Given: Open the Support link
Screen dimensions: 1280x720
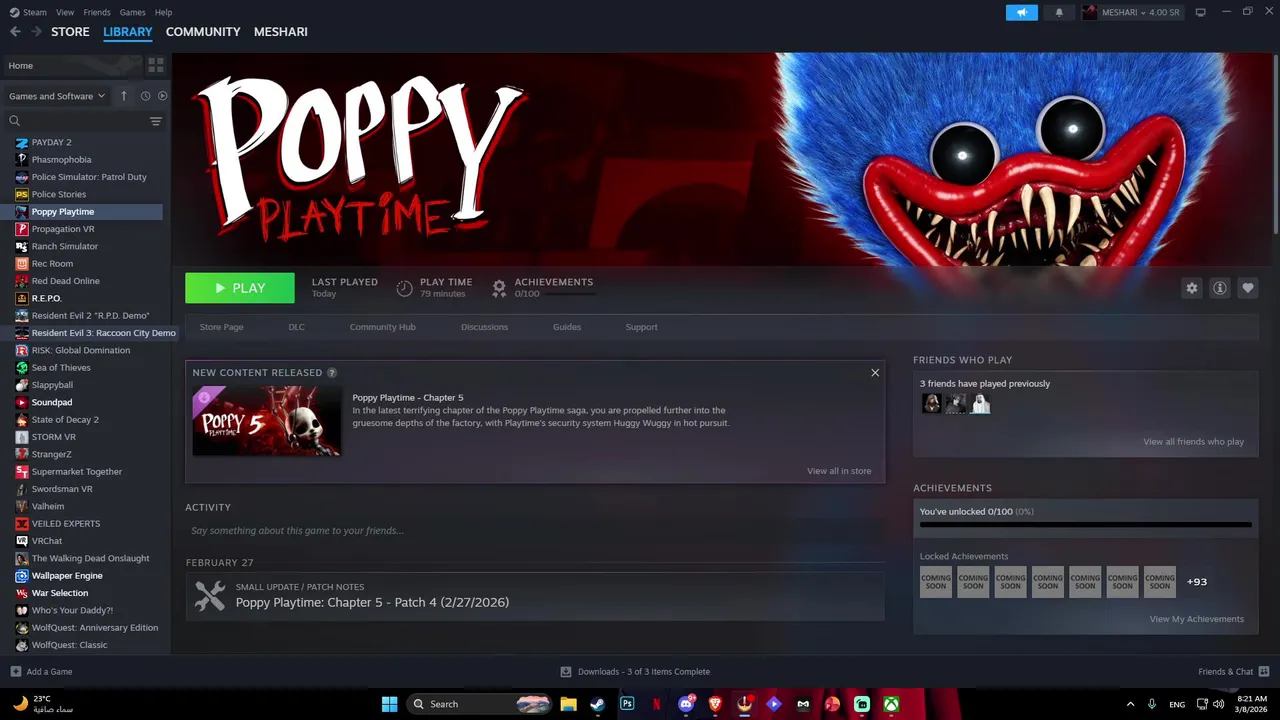Looking at the screenshot, I should pyautogui.click(x=641, y=327).
